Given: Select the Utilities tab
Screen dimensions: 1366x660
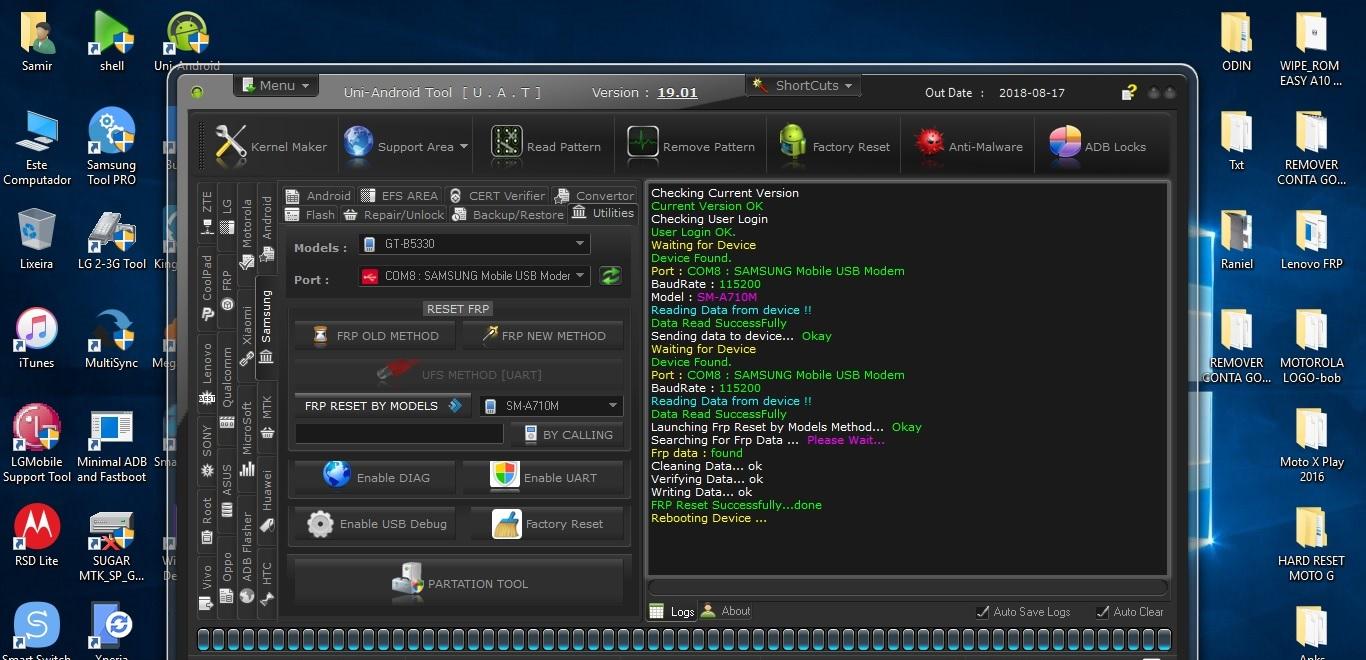Looking at the screenshot, I should click(602, 213).
